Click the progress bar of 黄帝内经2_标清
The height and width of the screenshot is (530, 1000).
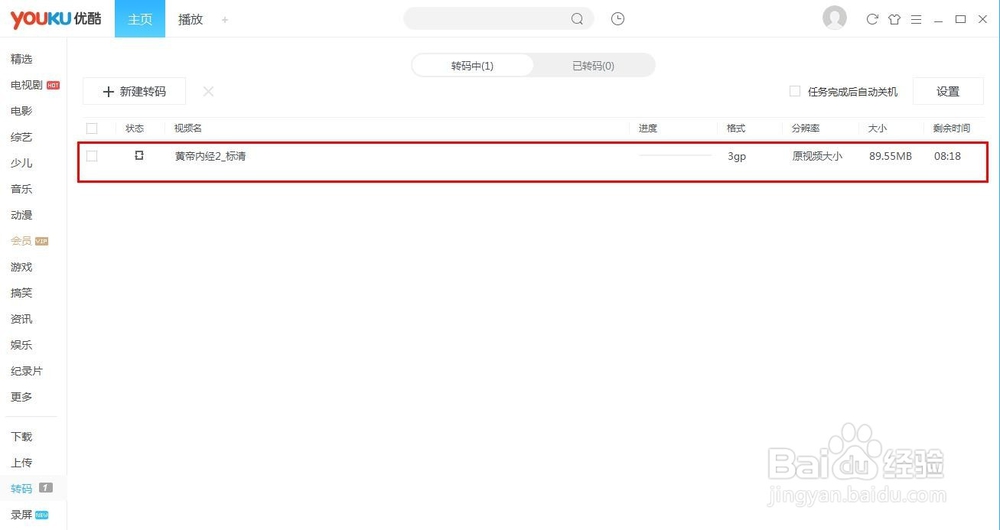click(675, 155)
